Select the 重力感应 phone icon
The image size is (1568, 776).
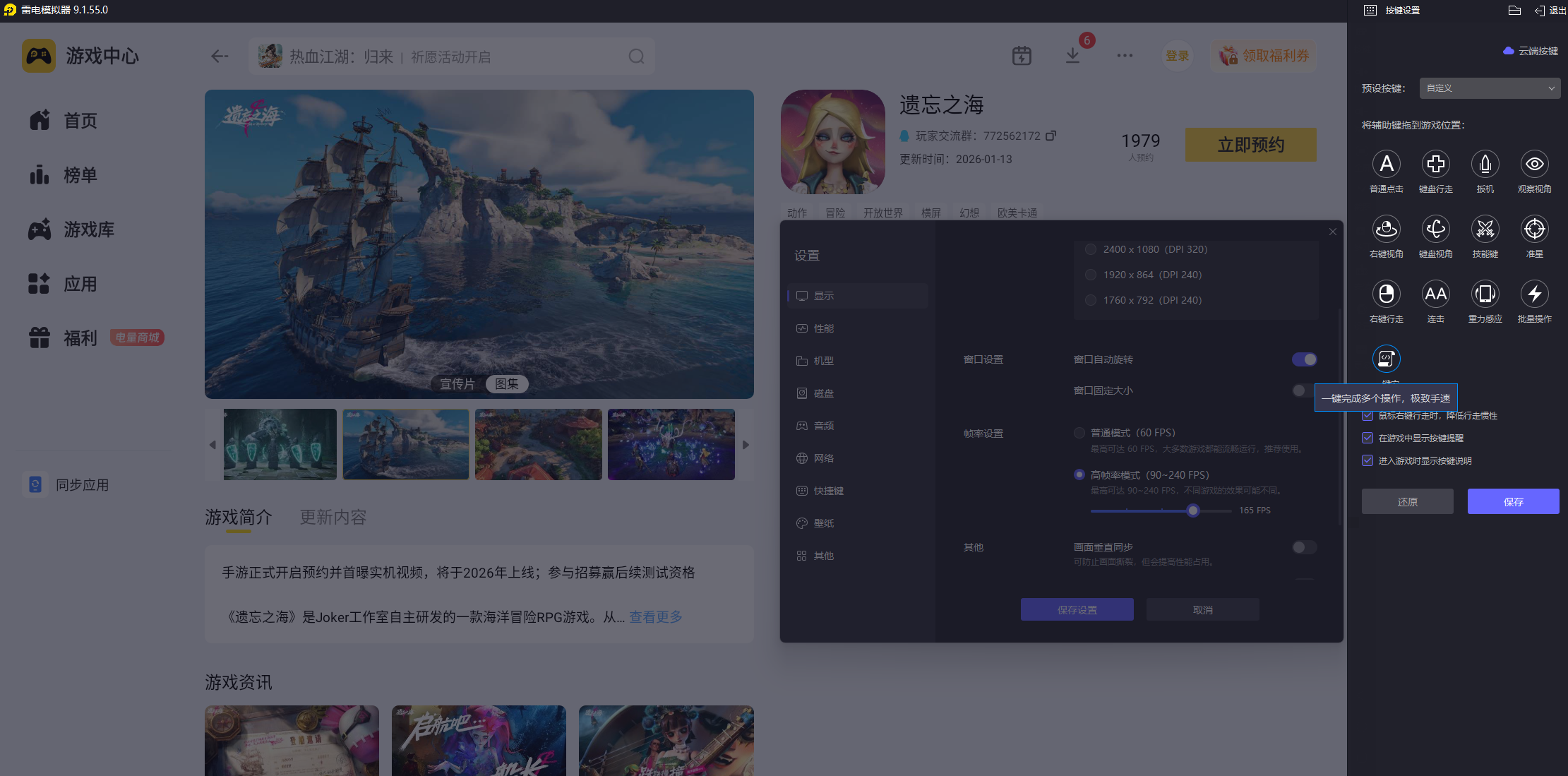click(1485, 294)
